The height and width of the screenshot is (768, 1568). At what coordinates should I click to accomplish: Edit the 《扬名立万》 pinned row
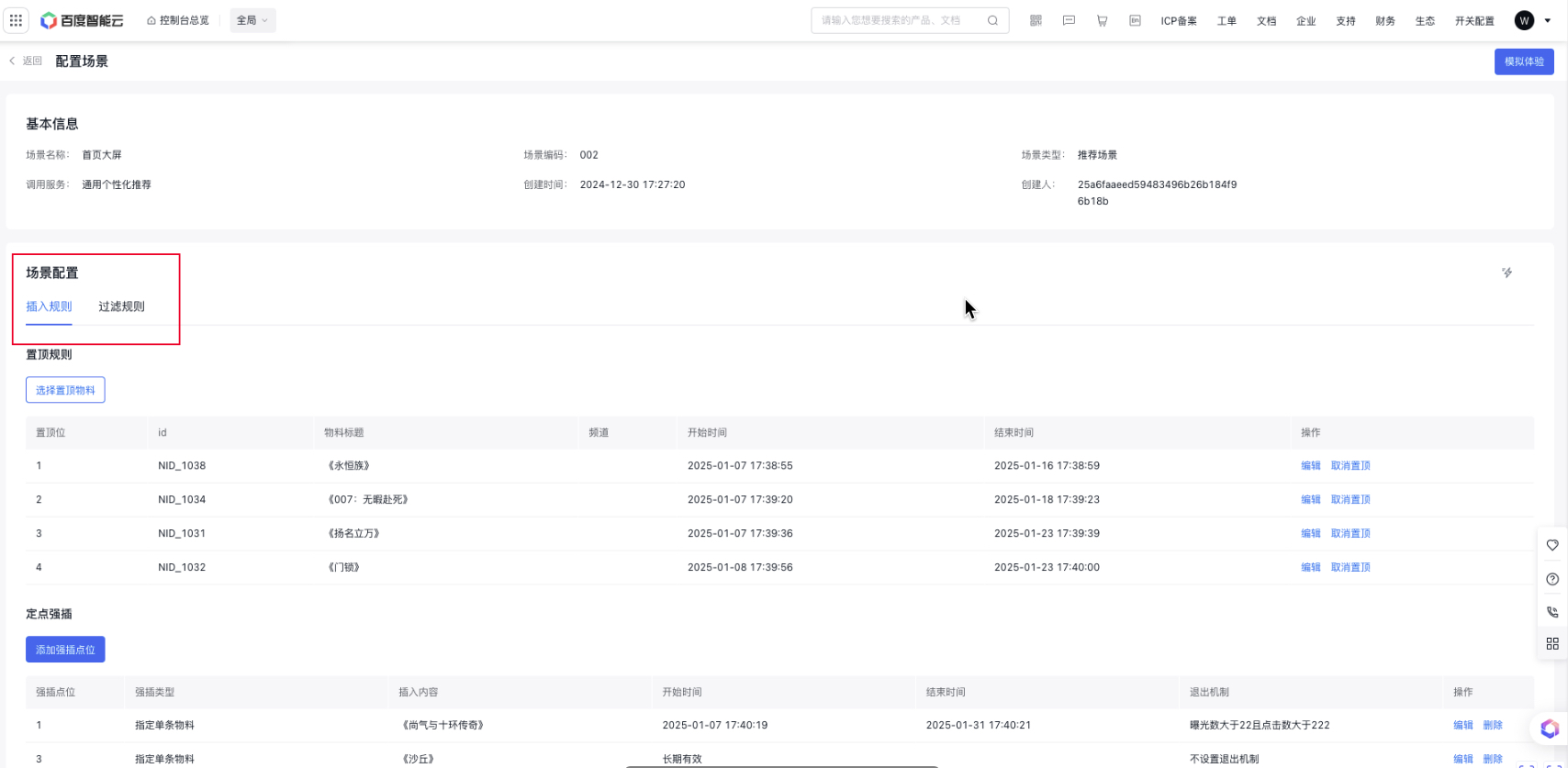point(1310,533)
